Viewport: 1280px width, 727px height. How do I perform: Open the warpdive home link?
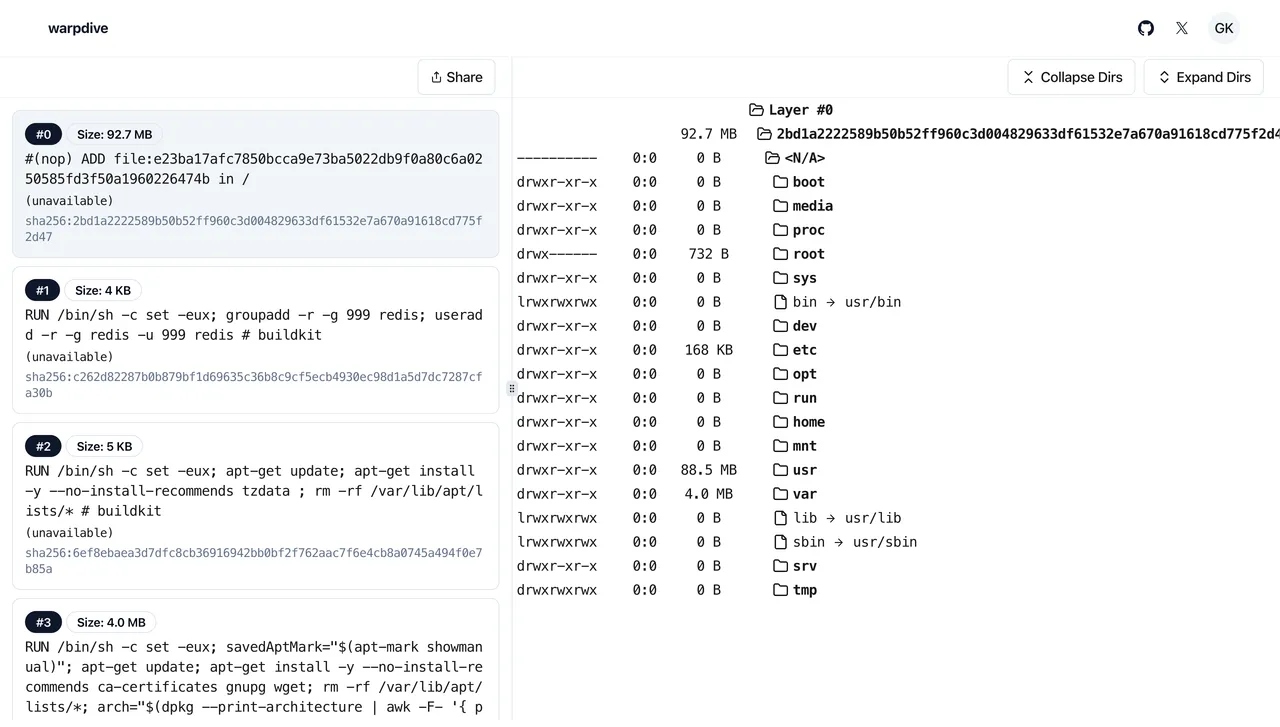[78, 28]
